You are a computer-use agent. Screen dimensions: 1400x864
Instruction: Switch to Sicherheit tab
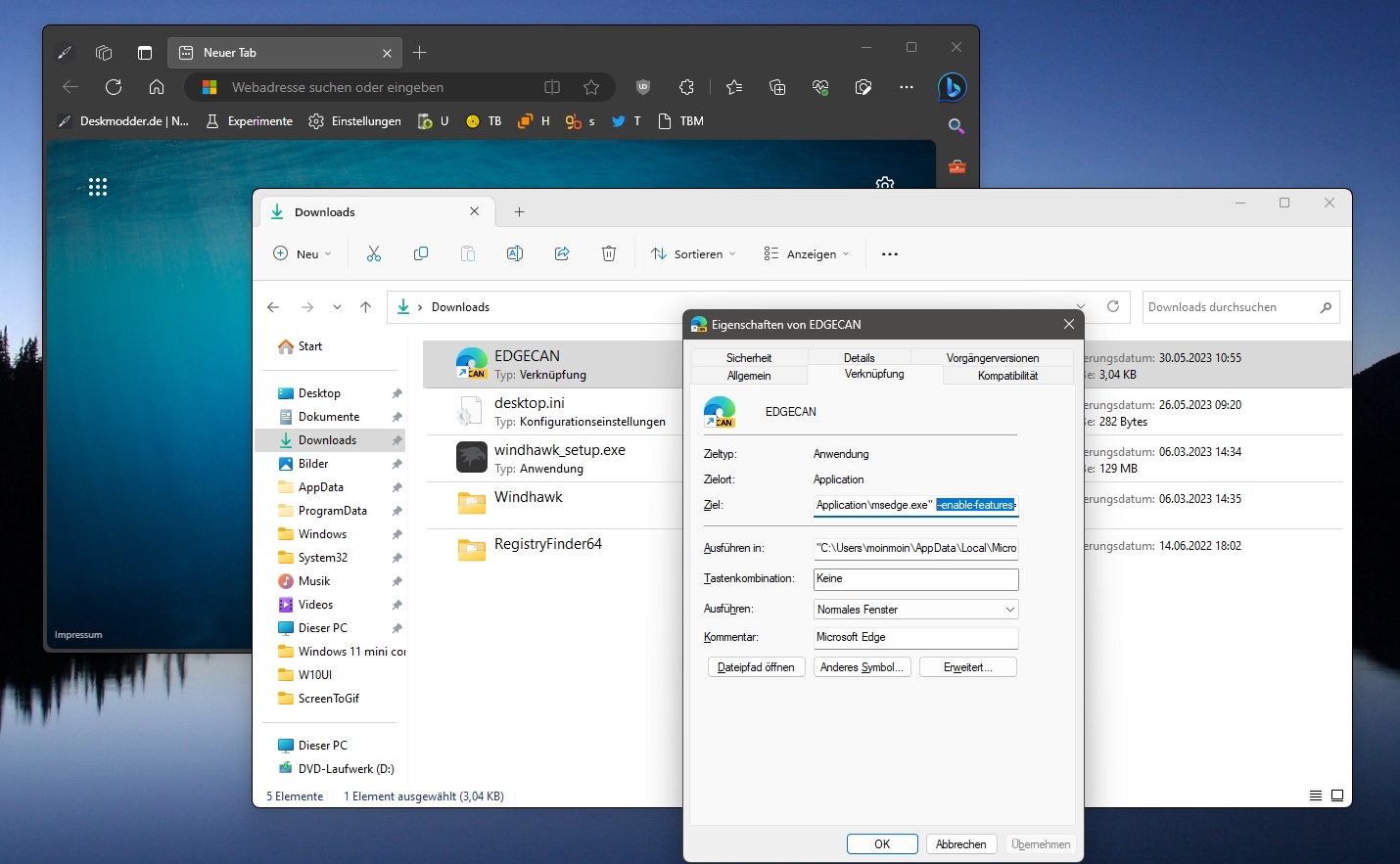(x=749, y=358)
